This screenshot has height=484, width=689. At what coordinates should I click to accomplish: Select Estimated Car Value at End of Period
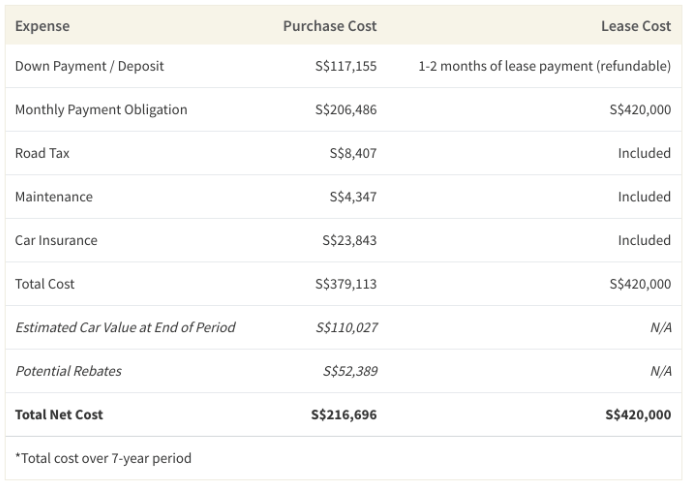[125, 327]
